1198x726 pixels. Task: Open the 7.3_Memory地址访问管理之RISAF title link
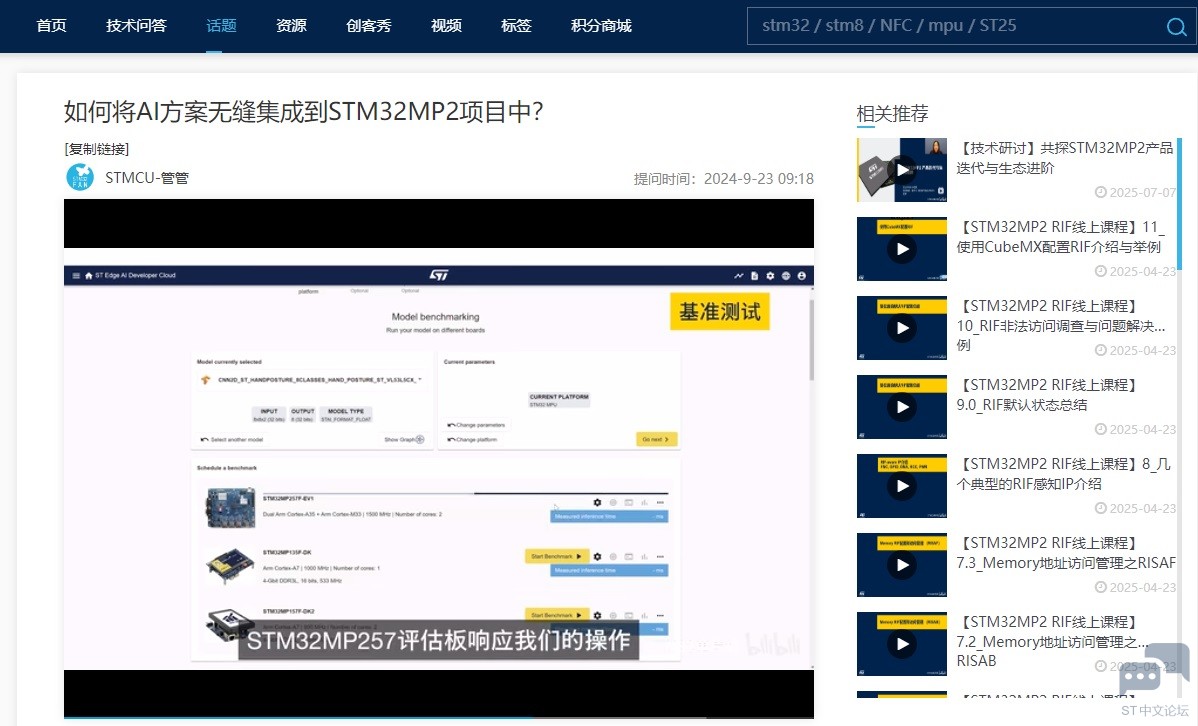[1066, 553]
